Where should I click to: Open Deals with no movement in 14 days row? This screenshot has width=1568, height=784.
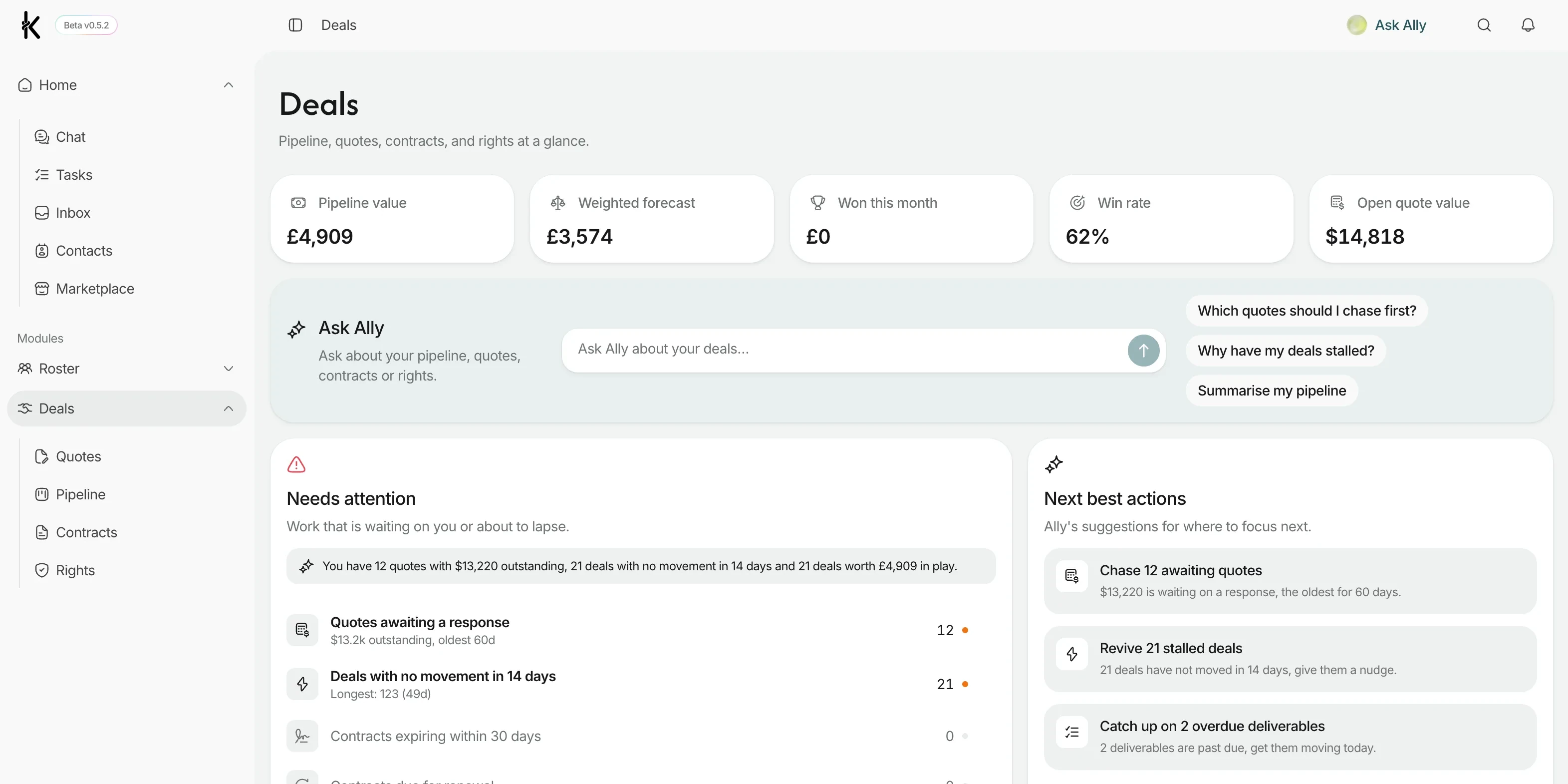pyautogui.click(x=640, y=685)
